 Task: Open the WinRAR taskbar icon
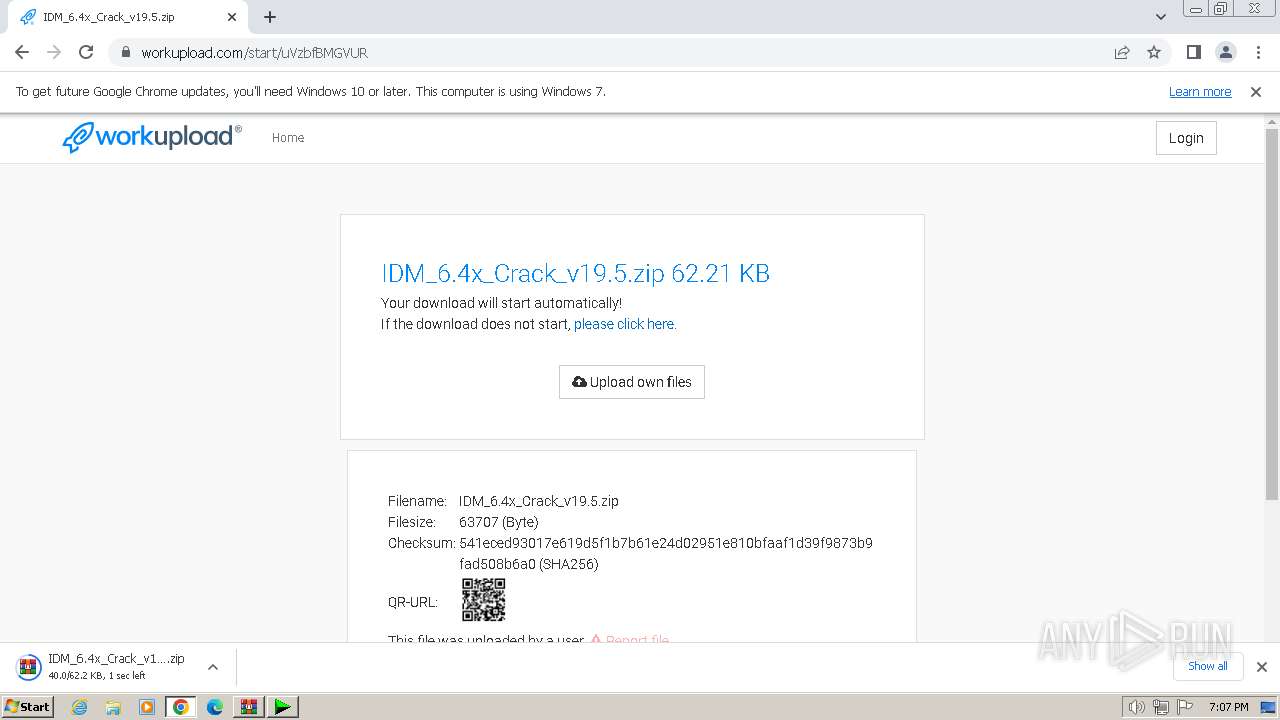[248, 707]
